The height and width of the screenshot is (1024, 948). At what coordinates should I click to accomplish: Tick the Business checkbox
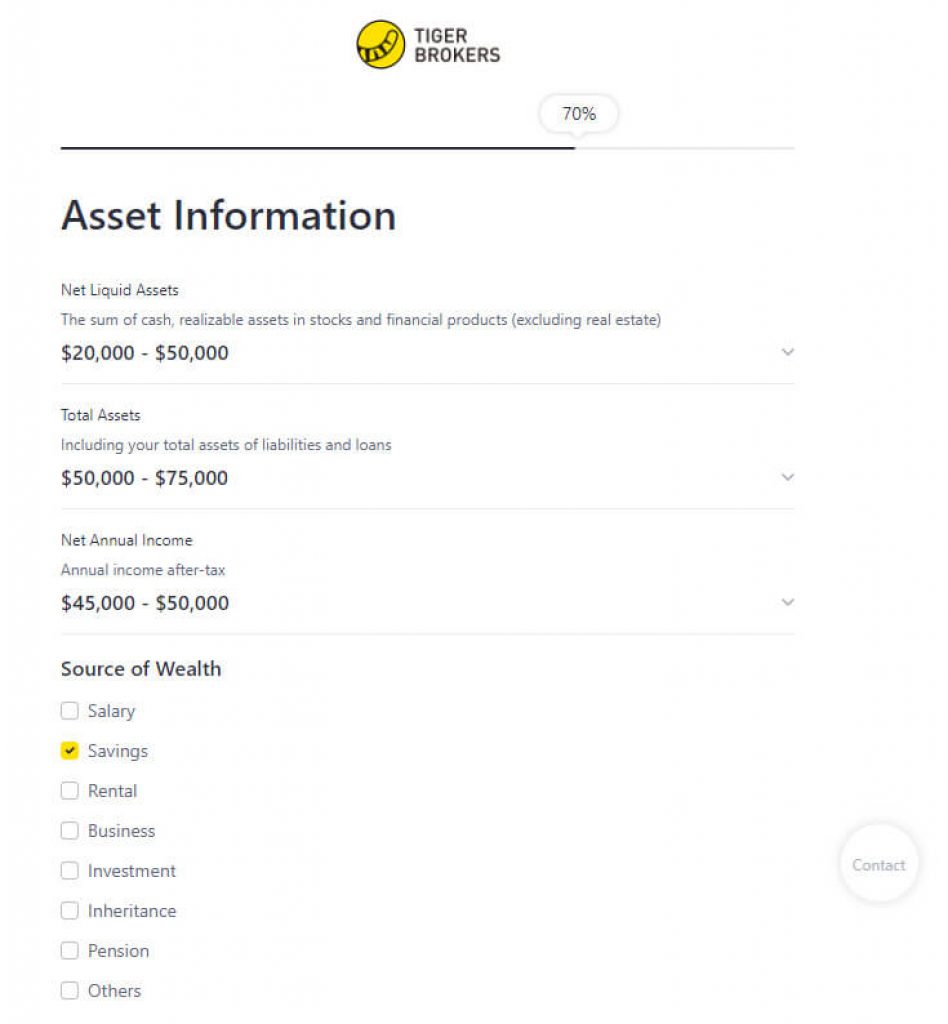[69, 831]
